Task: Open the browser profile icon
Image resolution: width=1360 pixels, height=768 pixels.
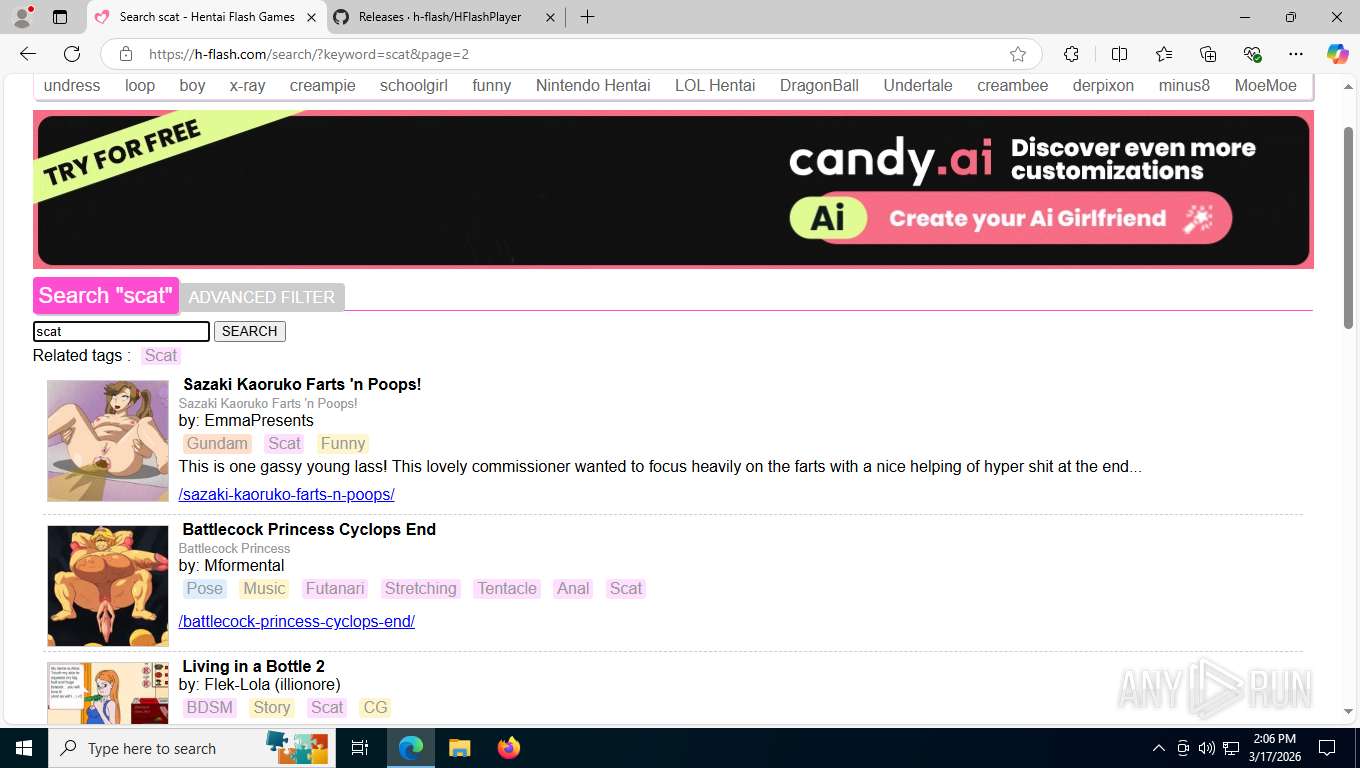Action: pyautogui.click(x=22, y=17)
